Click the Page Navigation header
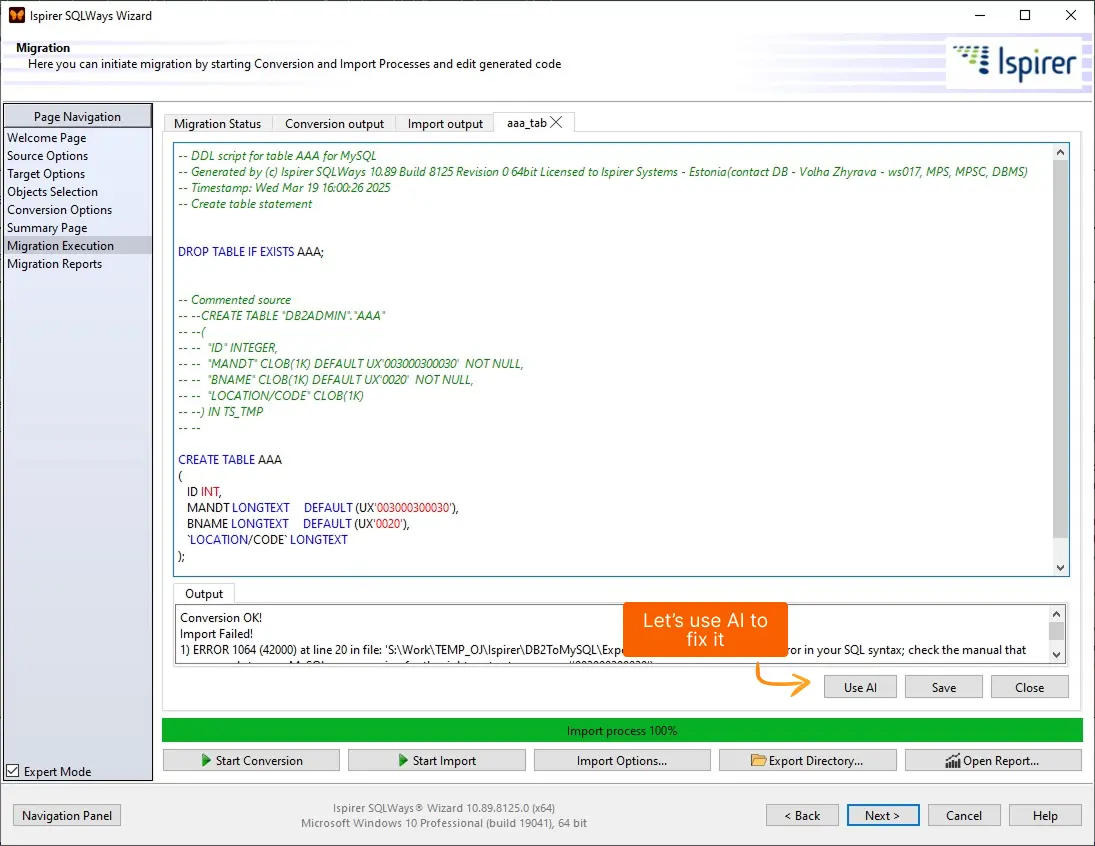 pyautogui.click(x=78, y=116)
